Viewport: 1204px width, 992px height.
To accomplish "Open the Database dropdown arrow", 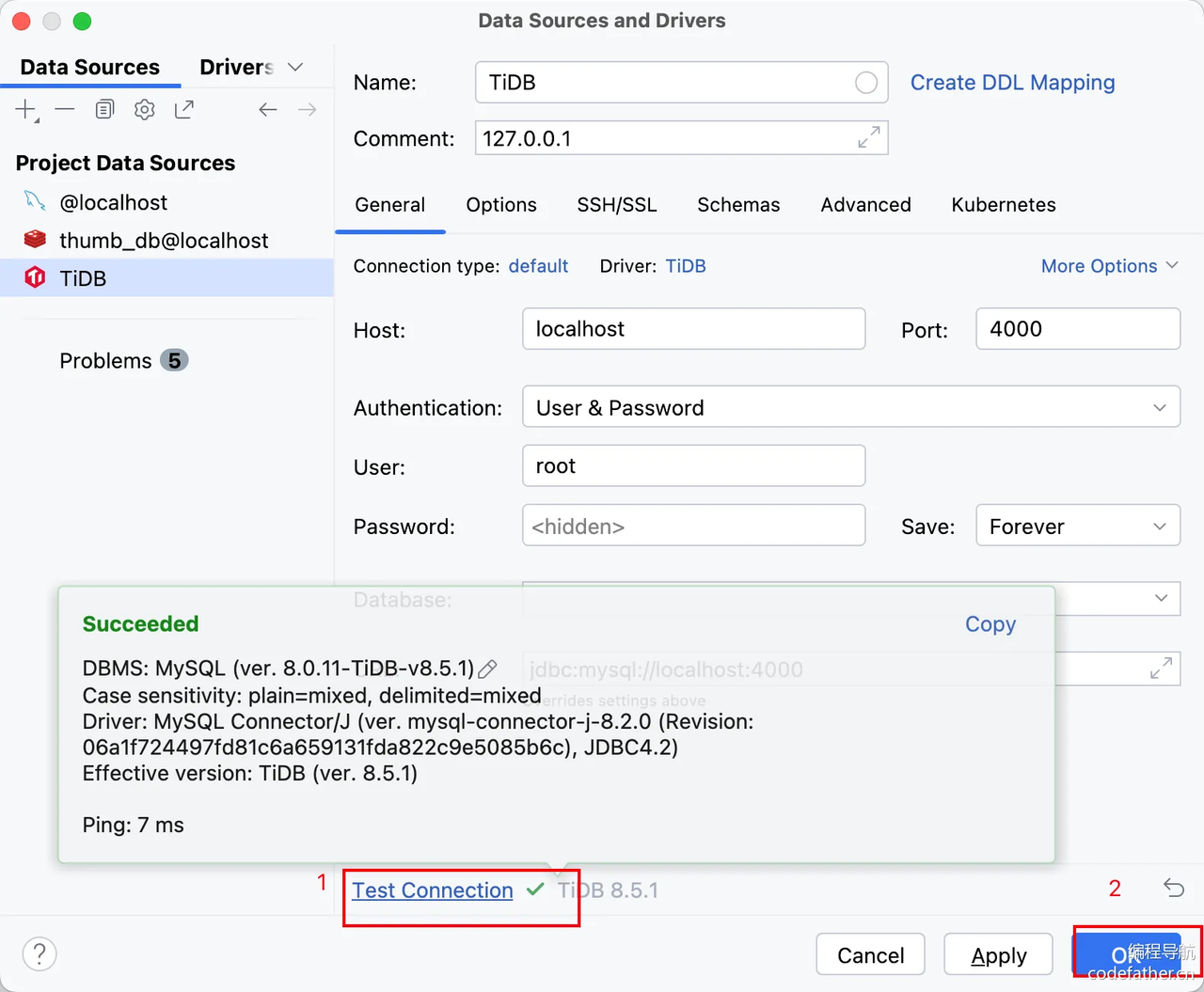I will coord(1161,598).
